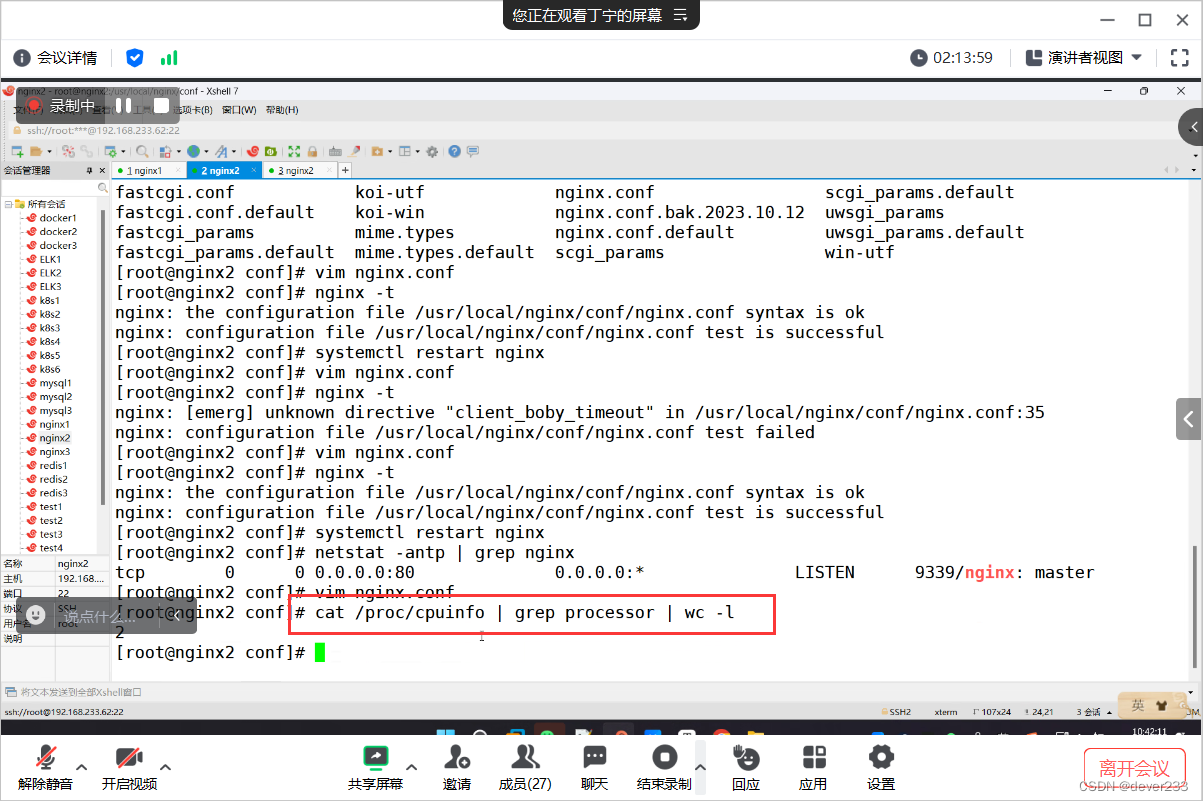1203x801 pixels.
Task: Click Xshell open folder toolbar icon
Action: 38,152
